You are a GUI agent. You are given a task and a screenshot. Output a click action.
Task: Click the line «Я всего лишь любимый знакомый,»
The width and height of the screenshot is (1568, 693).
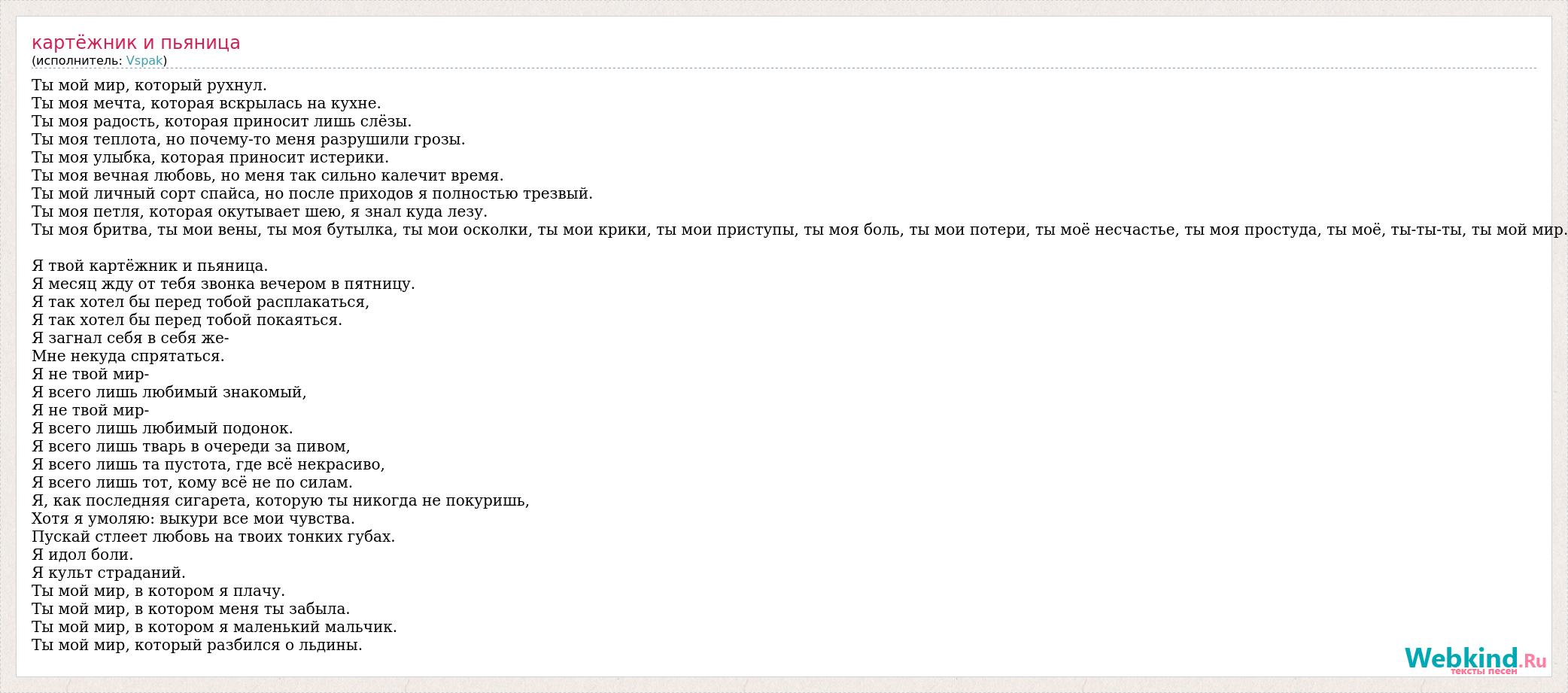click(169, 392)
